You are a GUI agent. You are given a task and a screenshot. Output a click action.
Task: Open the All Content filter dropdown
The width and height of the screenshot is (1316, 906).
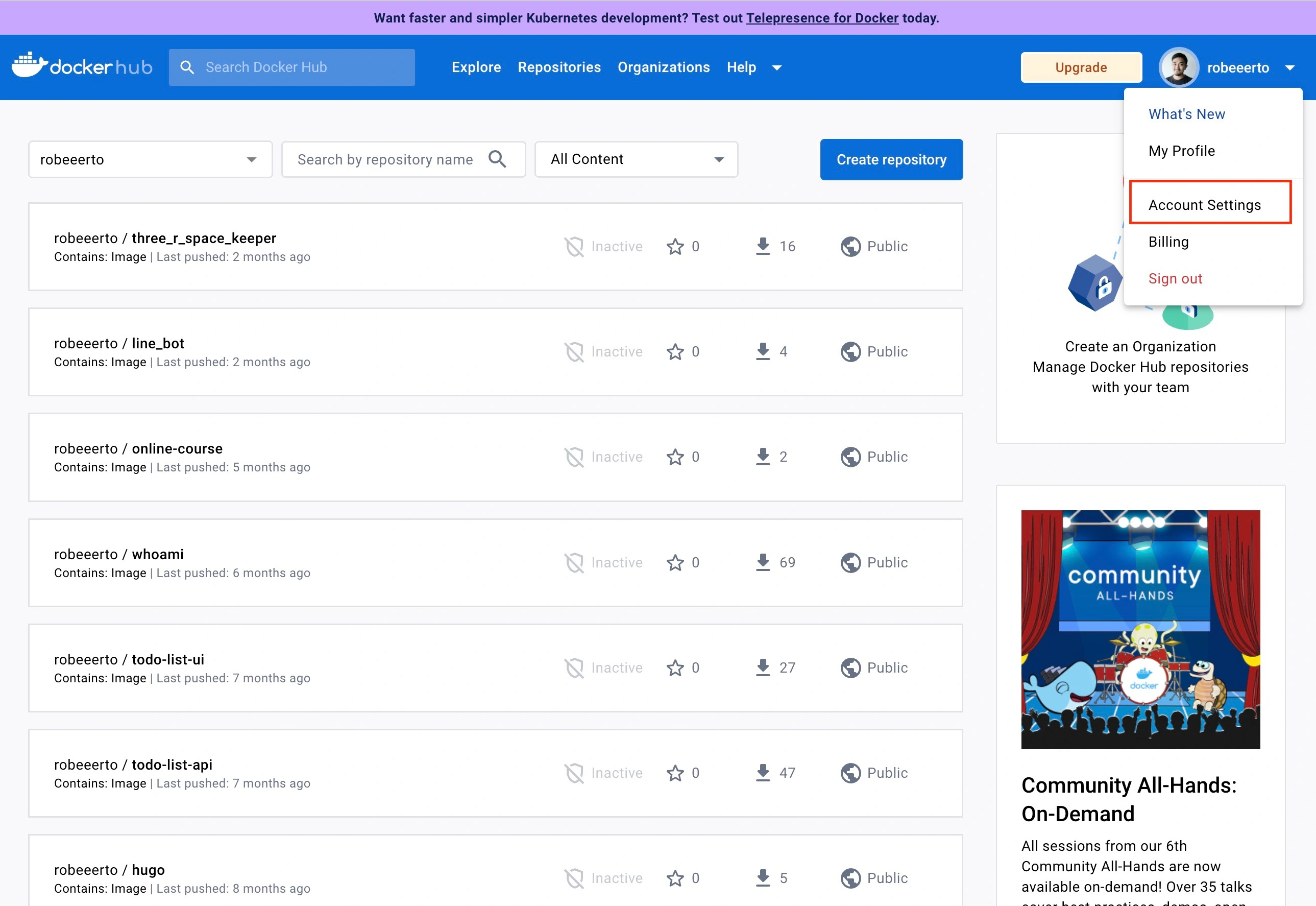636,159
